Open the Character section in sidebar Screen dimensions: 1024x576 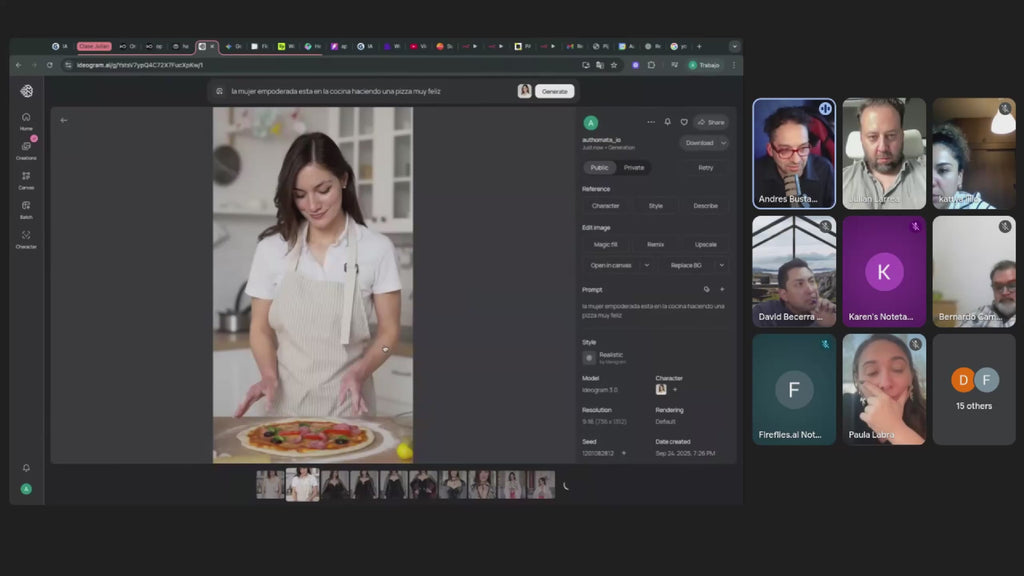(26, 238)
